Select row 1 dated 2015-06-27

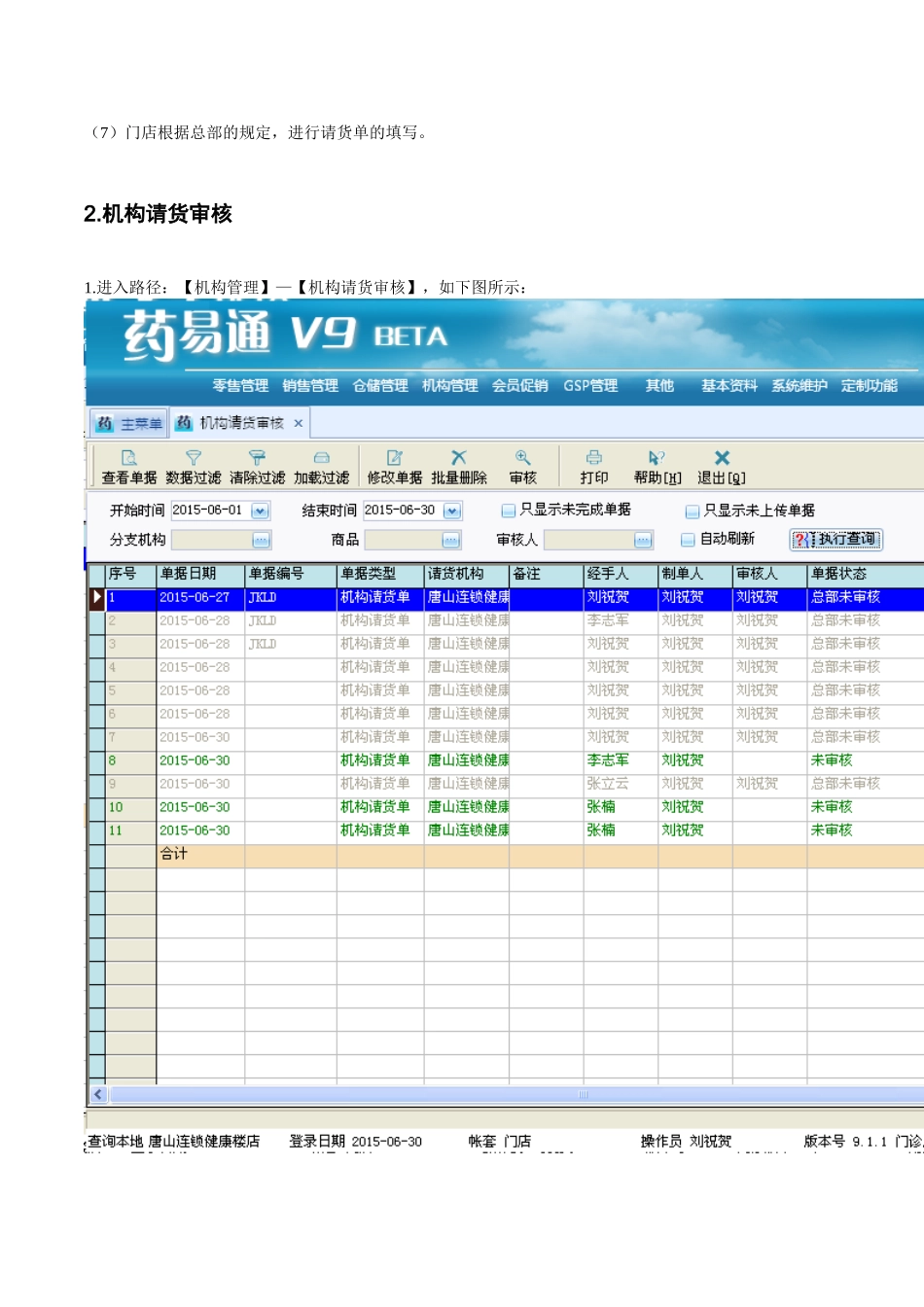point(506,598)
